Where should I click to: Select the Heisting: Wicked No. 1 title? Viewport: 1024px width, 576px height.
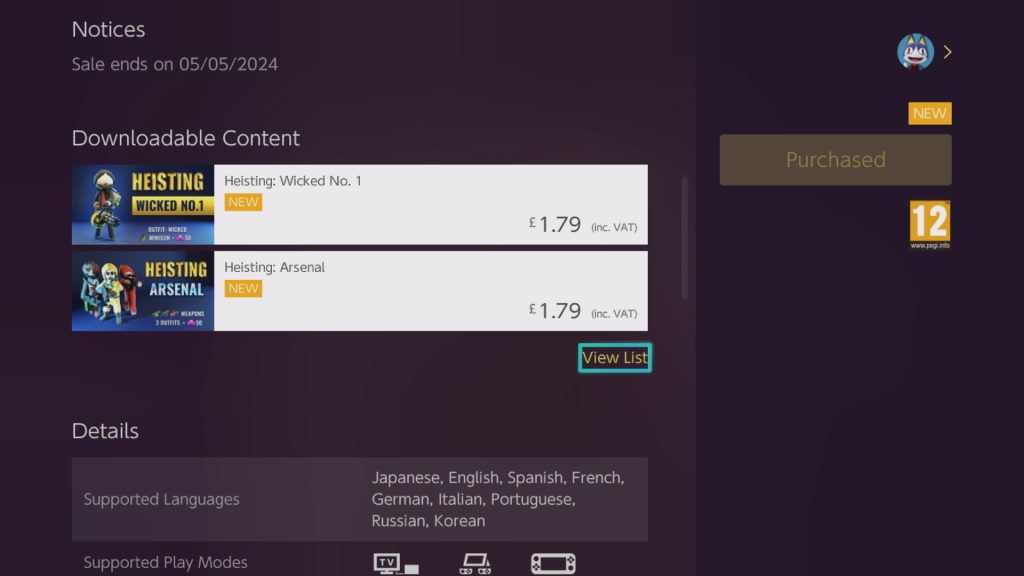(x=293, y=181)
